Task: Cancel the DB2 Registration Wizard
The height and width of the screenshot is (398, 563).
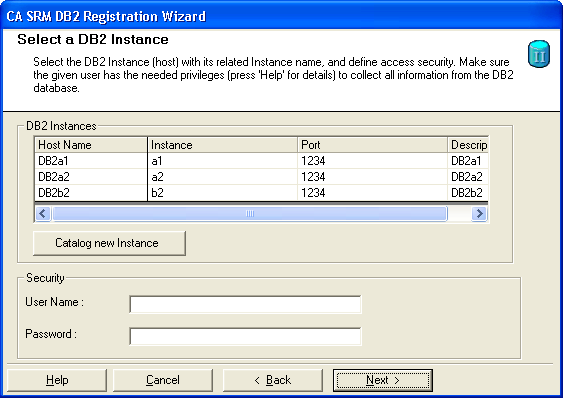Action: (x=163, y=380)
